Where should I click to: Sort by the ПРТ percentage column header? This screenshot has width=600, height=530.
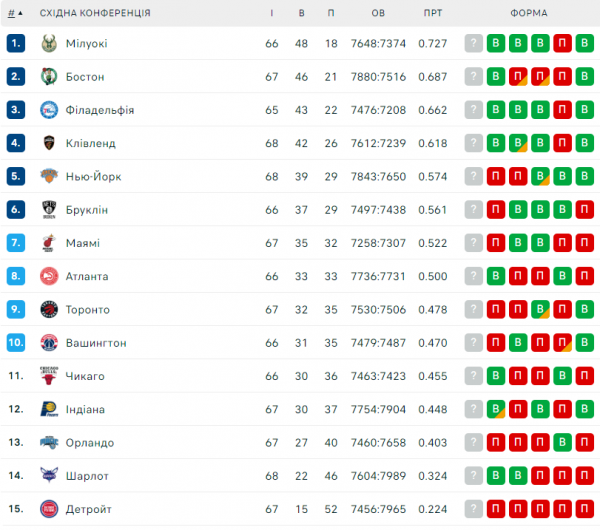433,13
